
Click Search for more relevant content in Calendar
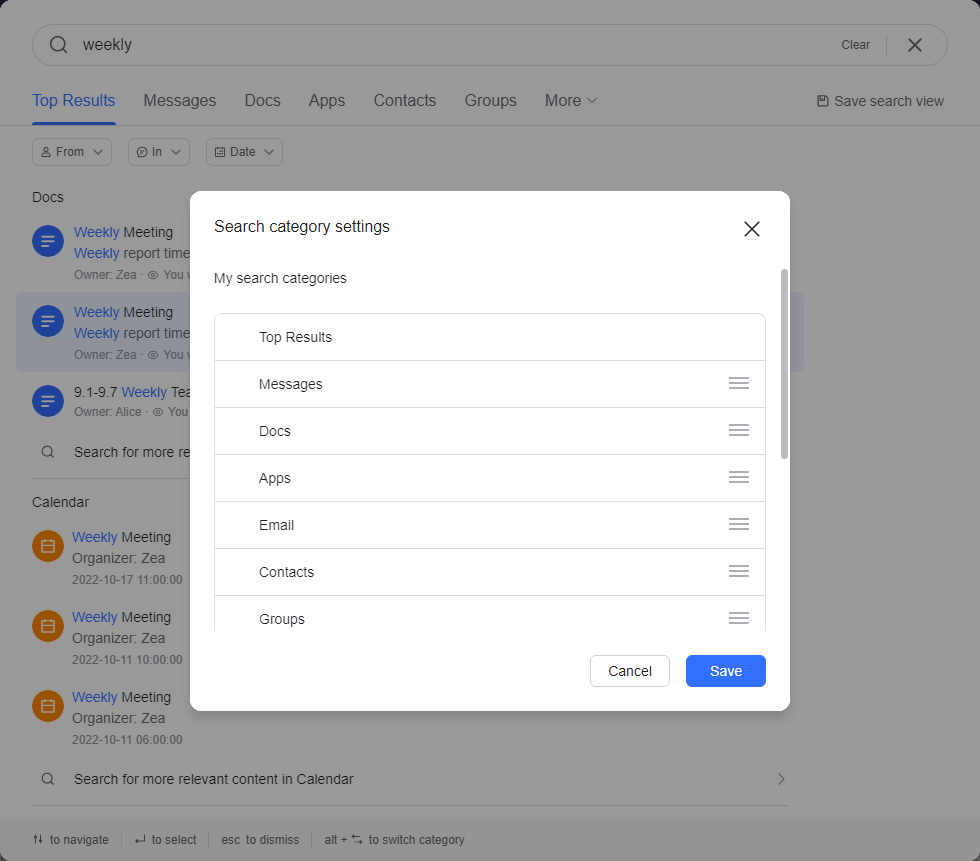214,779
